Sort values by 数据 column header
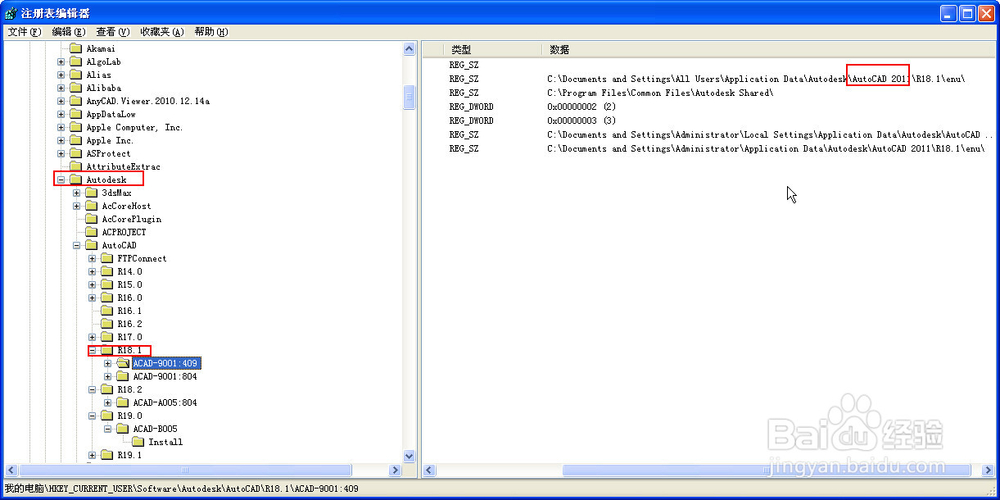This screenshot has width=1000, height=500. point(768,49)
